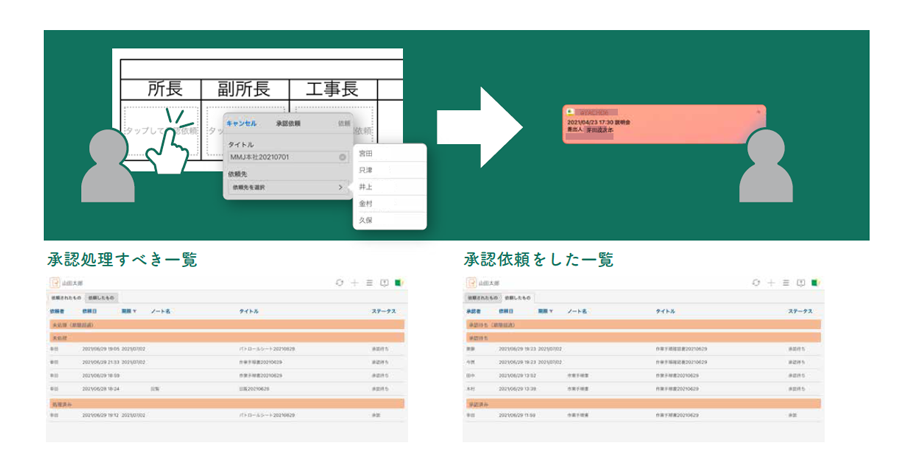Click green status icon in 承認依頼をした一覧
This screenshot has height=476, width=920.
tap(816, 283)
